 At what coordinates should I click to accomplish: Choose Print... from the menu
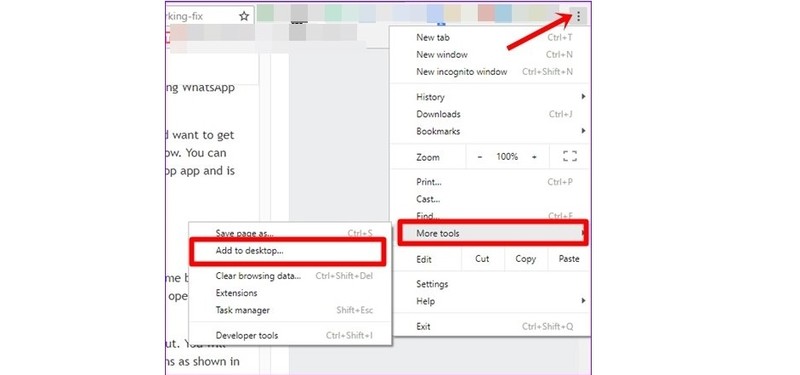click(x=490, y=182)
